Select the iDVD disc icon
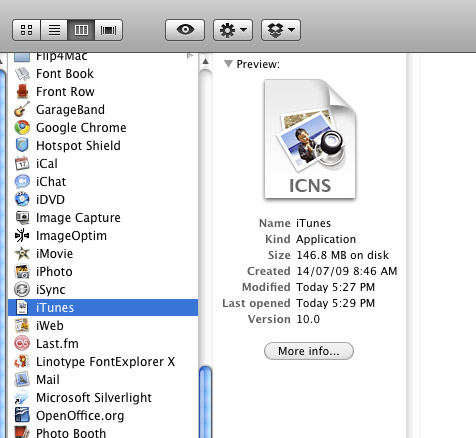The height and width of the screenshot is (438, 476). [22, 200]
